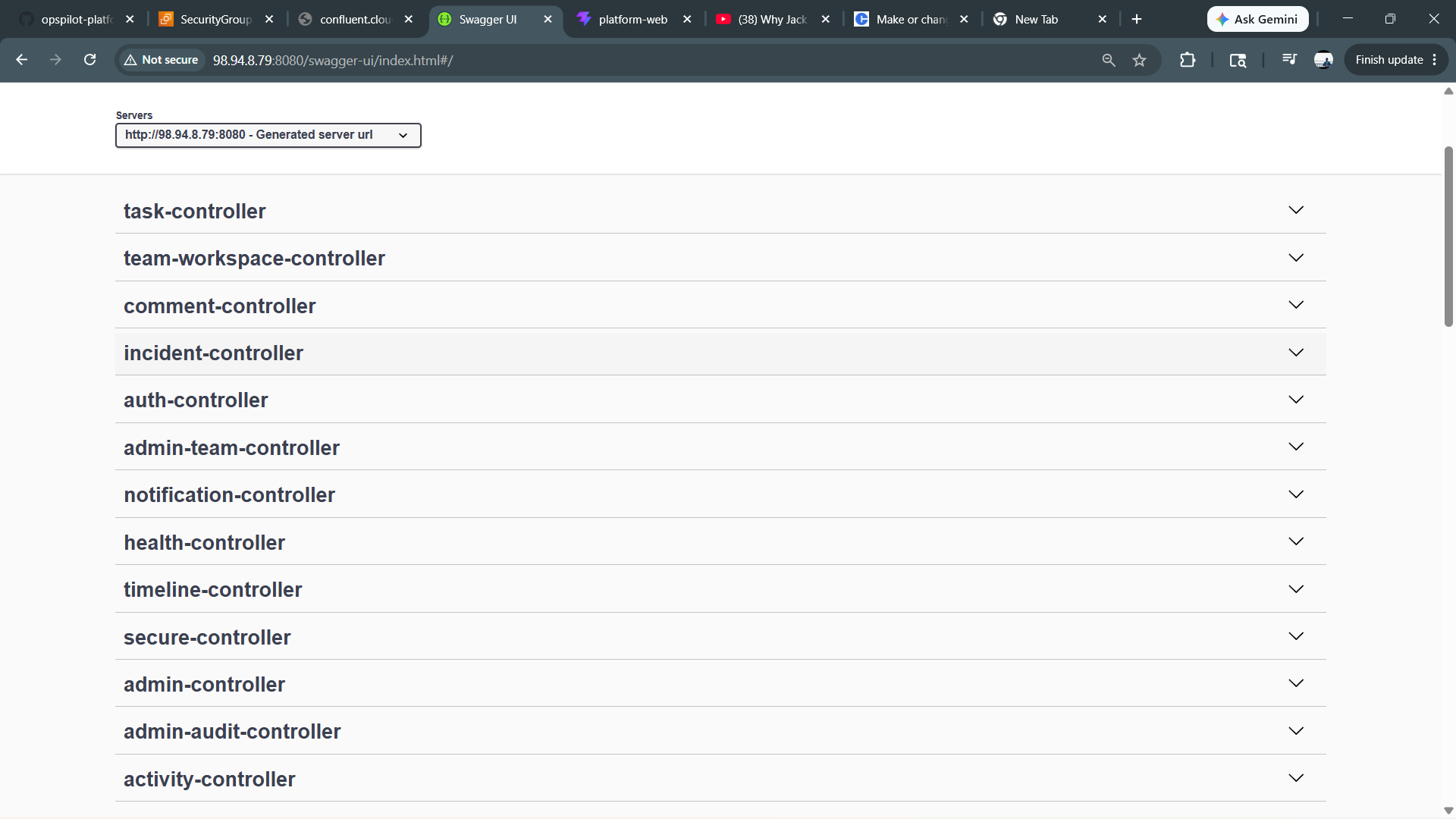Click the health-controller heading

coord(205,543)
